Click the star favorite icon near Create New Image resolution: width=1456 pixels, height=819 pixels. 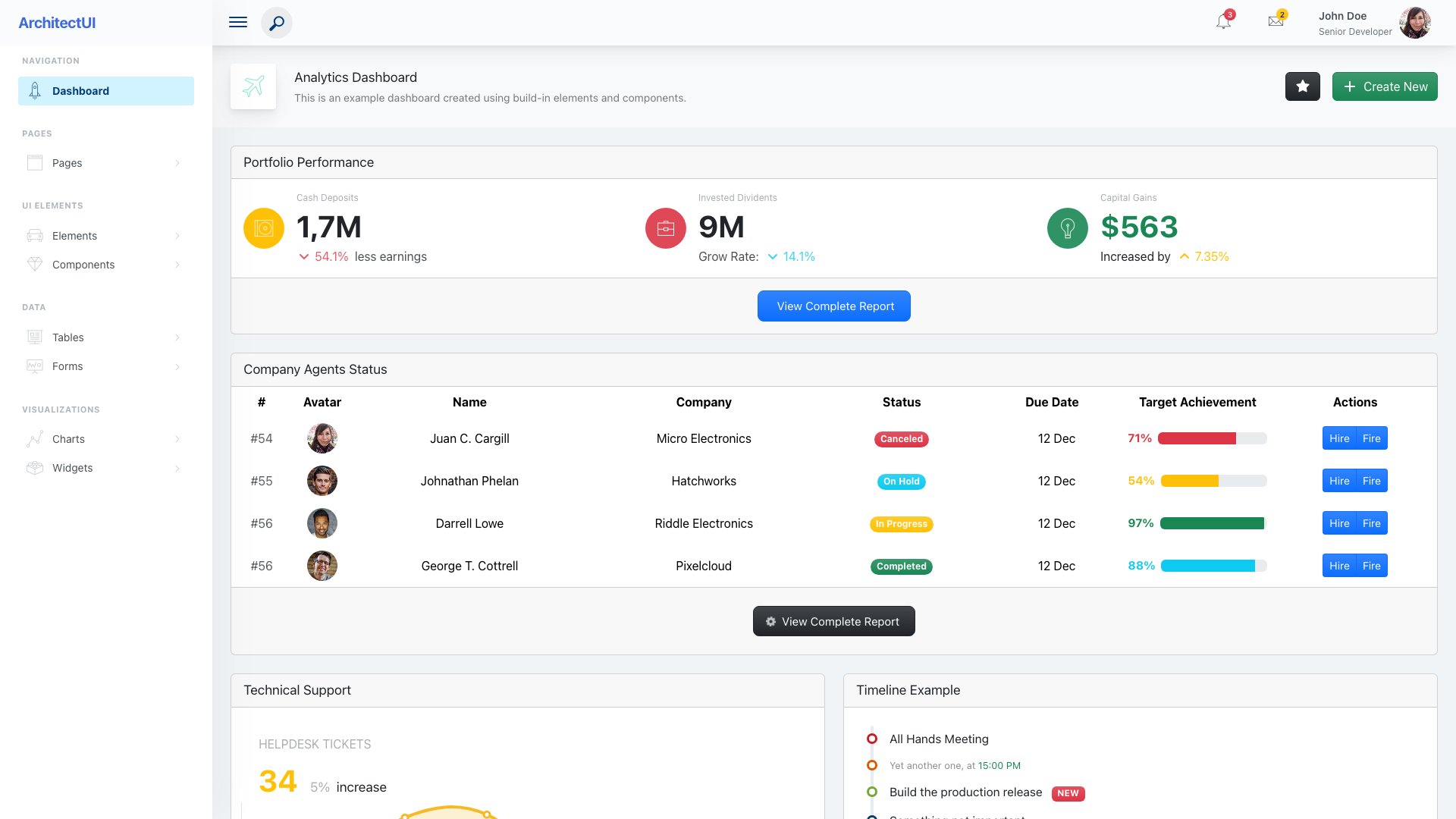[x=1302, y=86]
